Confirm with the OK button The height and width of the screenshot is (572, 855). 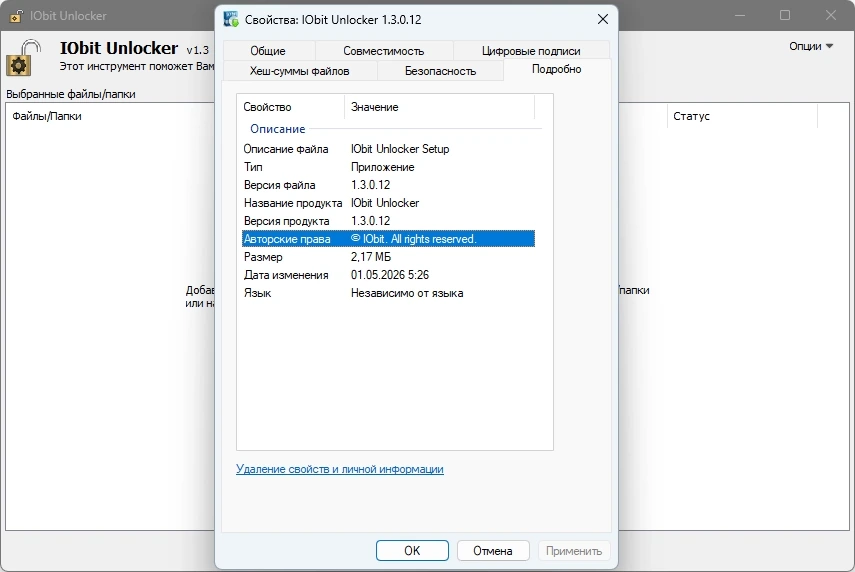click(x=412, y=551)
